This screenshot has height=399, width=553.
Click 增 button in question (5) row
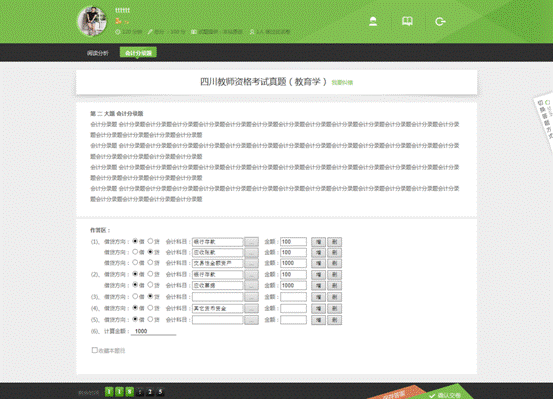click(318, 320)
